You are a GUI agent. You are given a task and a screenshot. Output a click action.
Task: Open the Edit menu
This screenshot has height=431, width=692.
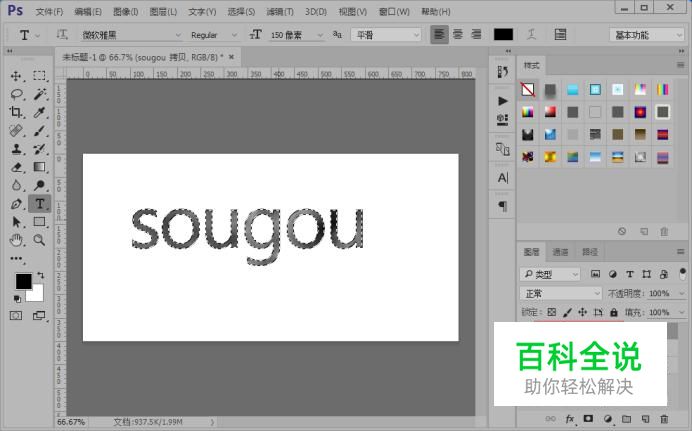click(88, 11)
